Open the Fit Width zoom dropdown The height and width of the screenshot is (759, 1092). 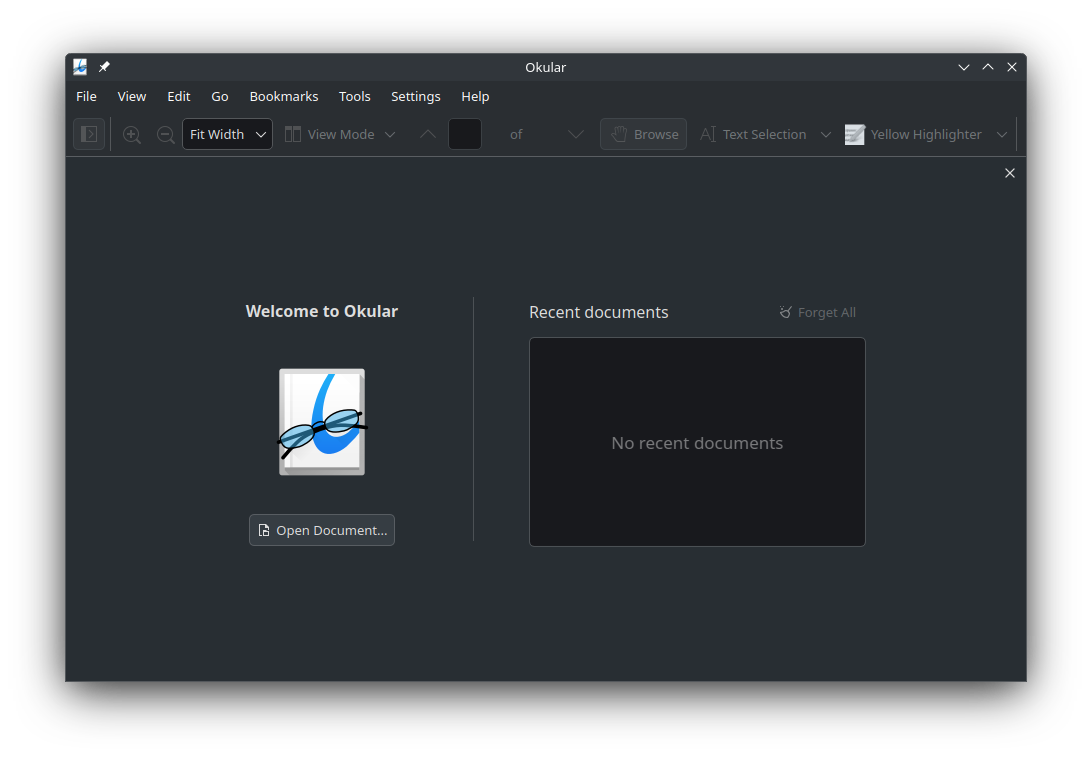click(x=227, y=134)
